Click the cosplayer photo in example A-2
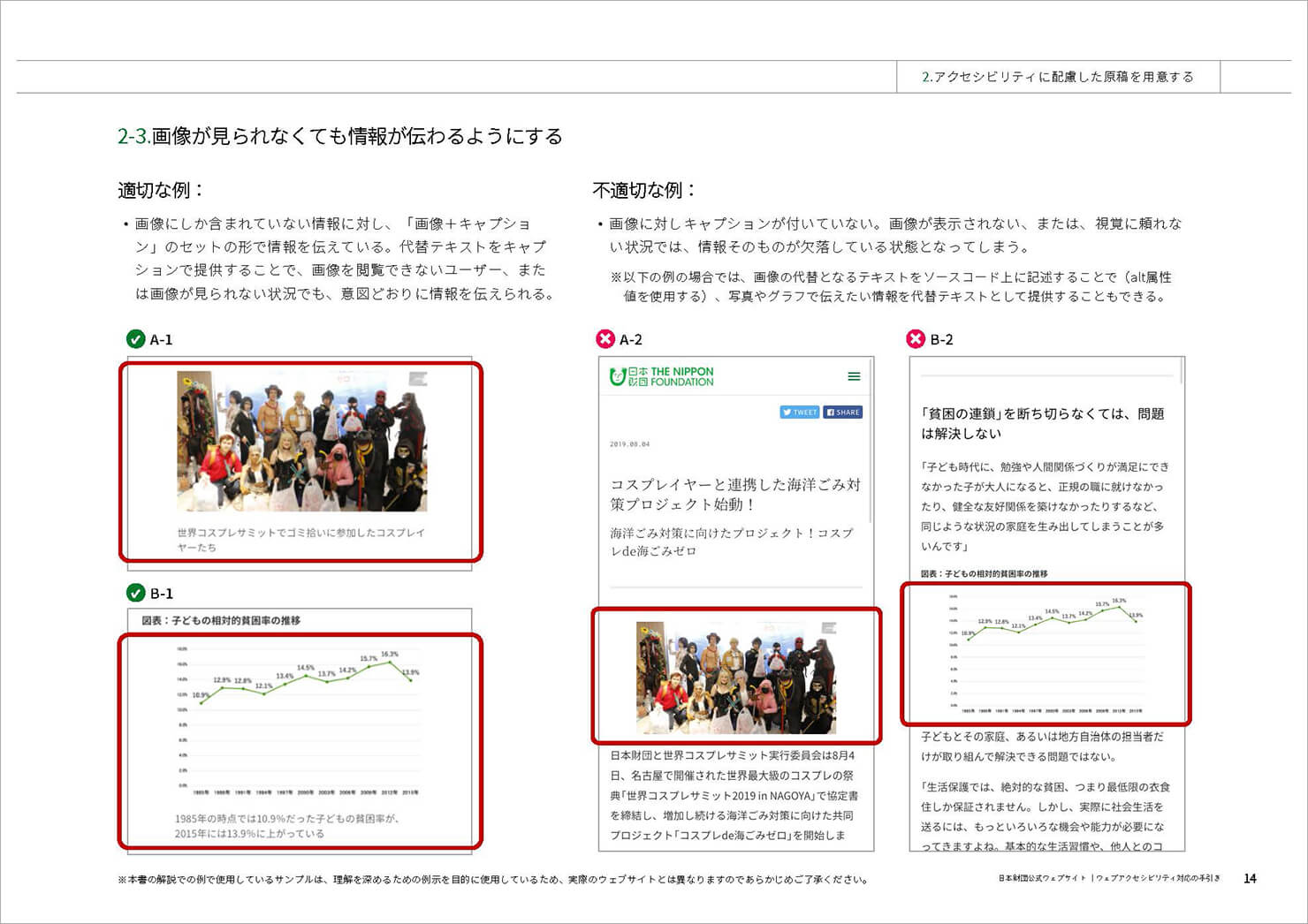The image size is (1308, 924). (736, 678)
